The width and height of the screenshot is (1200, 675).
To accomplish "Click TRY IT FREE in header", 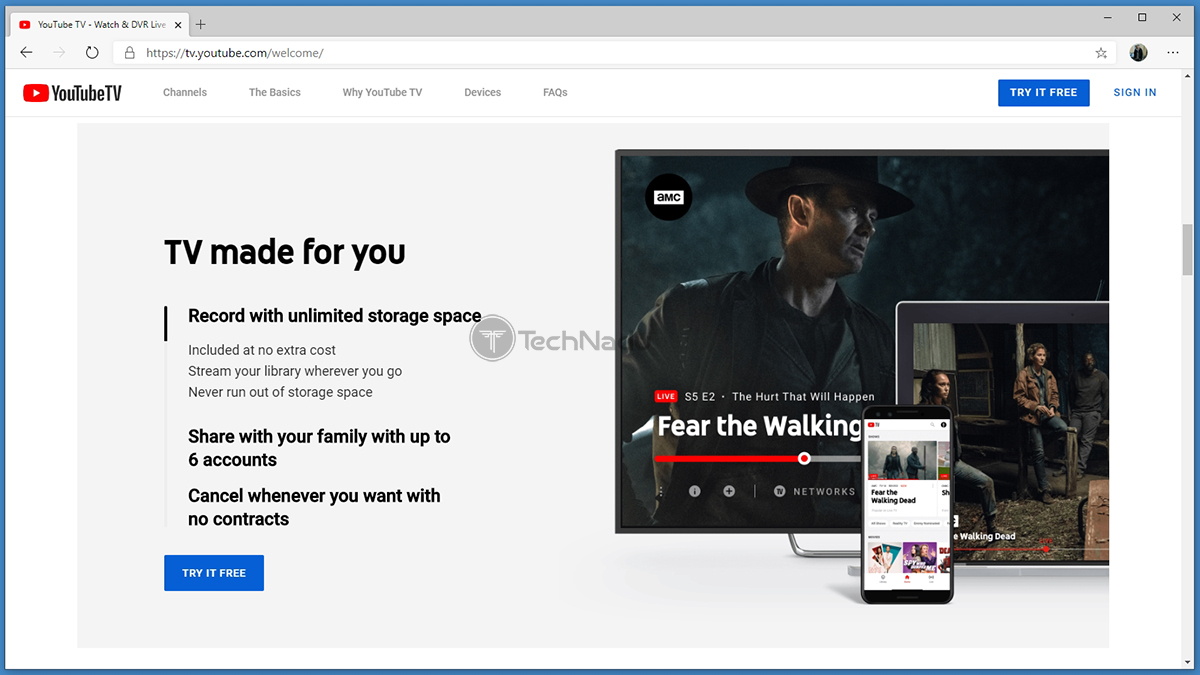I will pos(1043,92).
